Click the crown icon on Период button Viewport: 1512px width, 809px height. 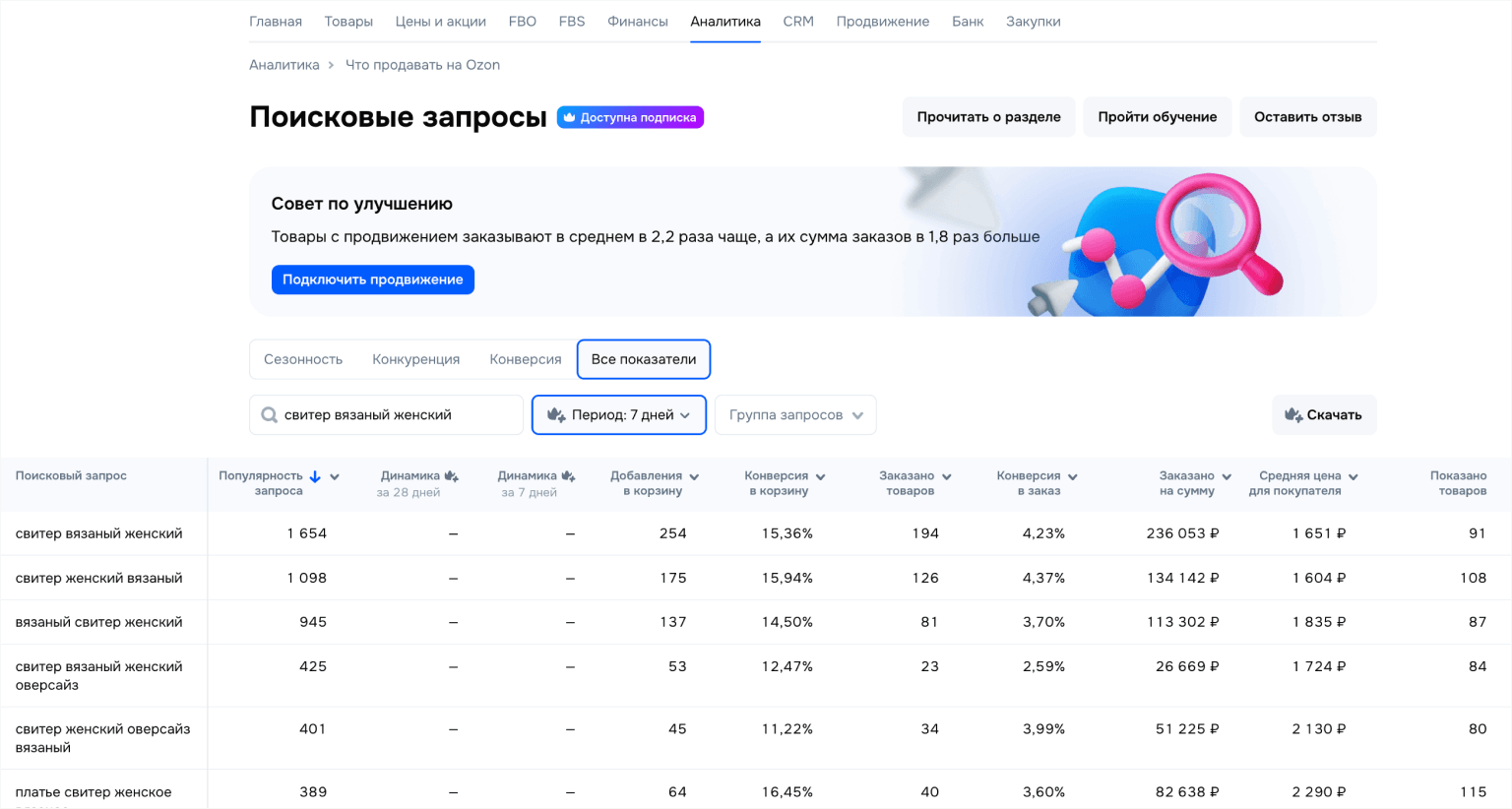click(556, 415)
